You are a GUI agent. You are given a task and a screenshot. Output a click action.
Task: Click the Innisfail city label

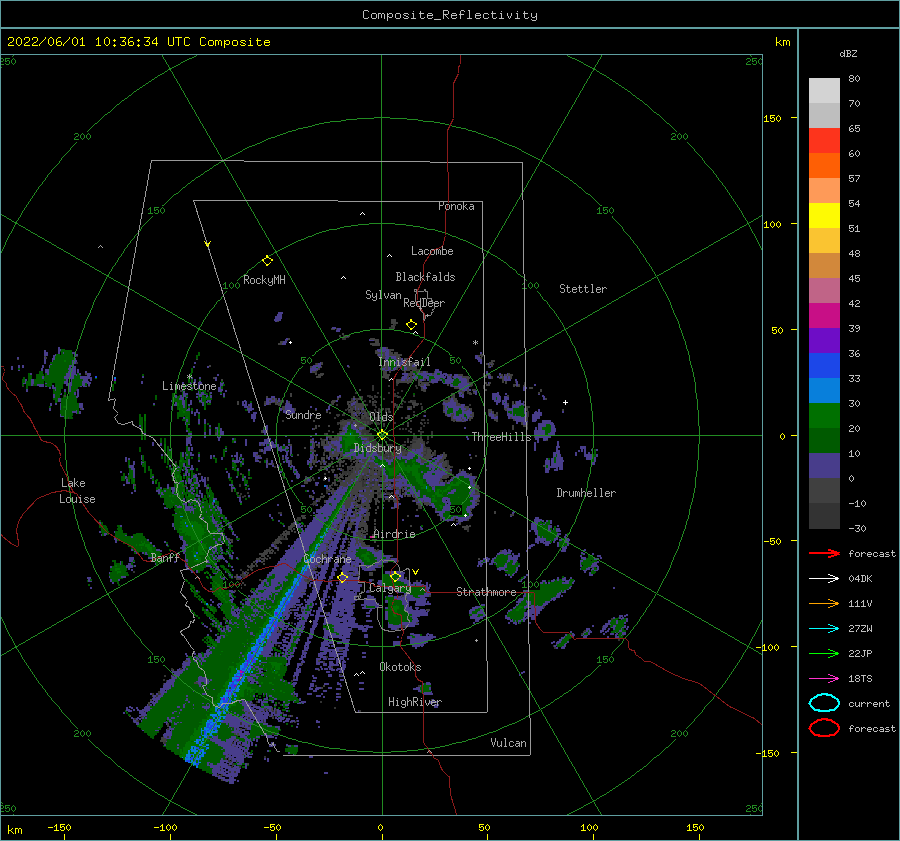click(404, 362)
